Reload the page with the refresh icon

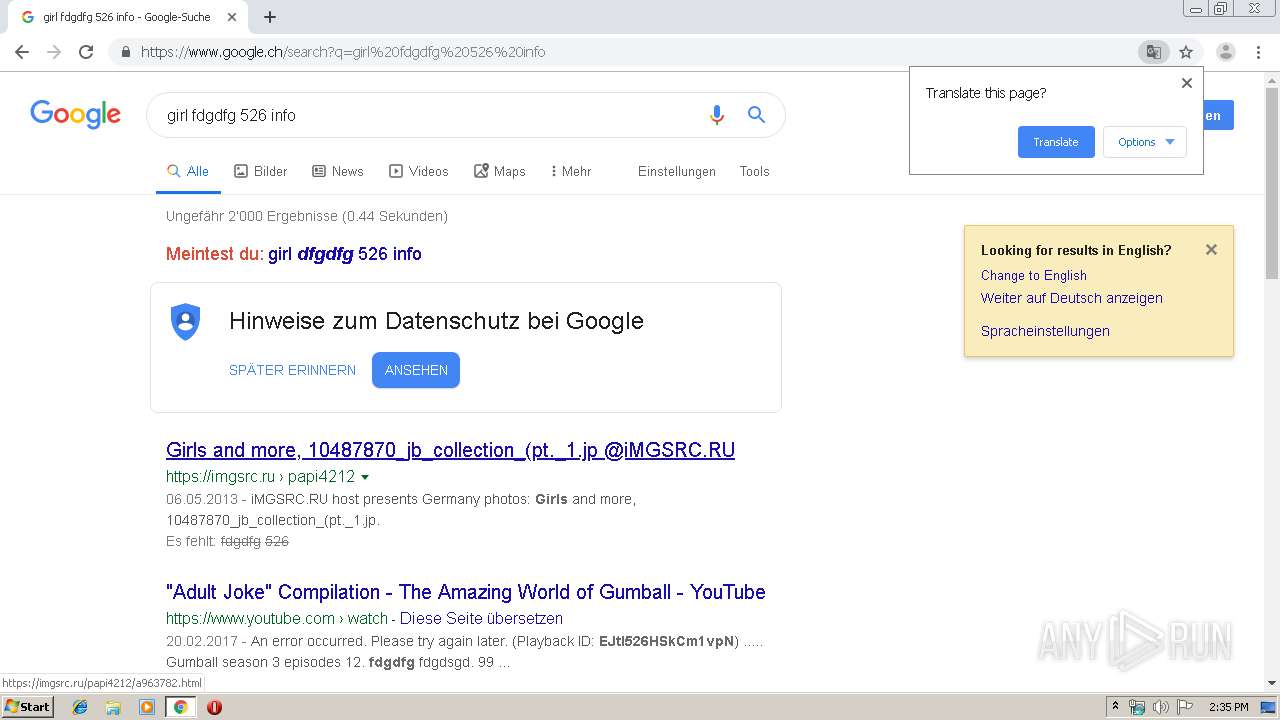[86, 52]
